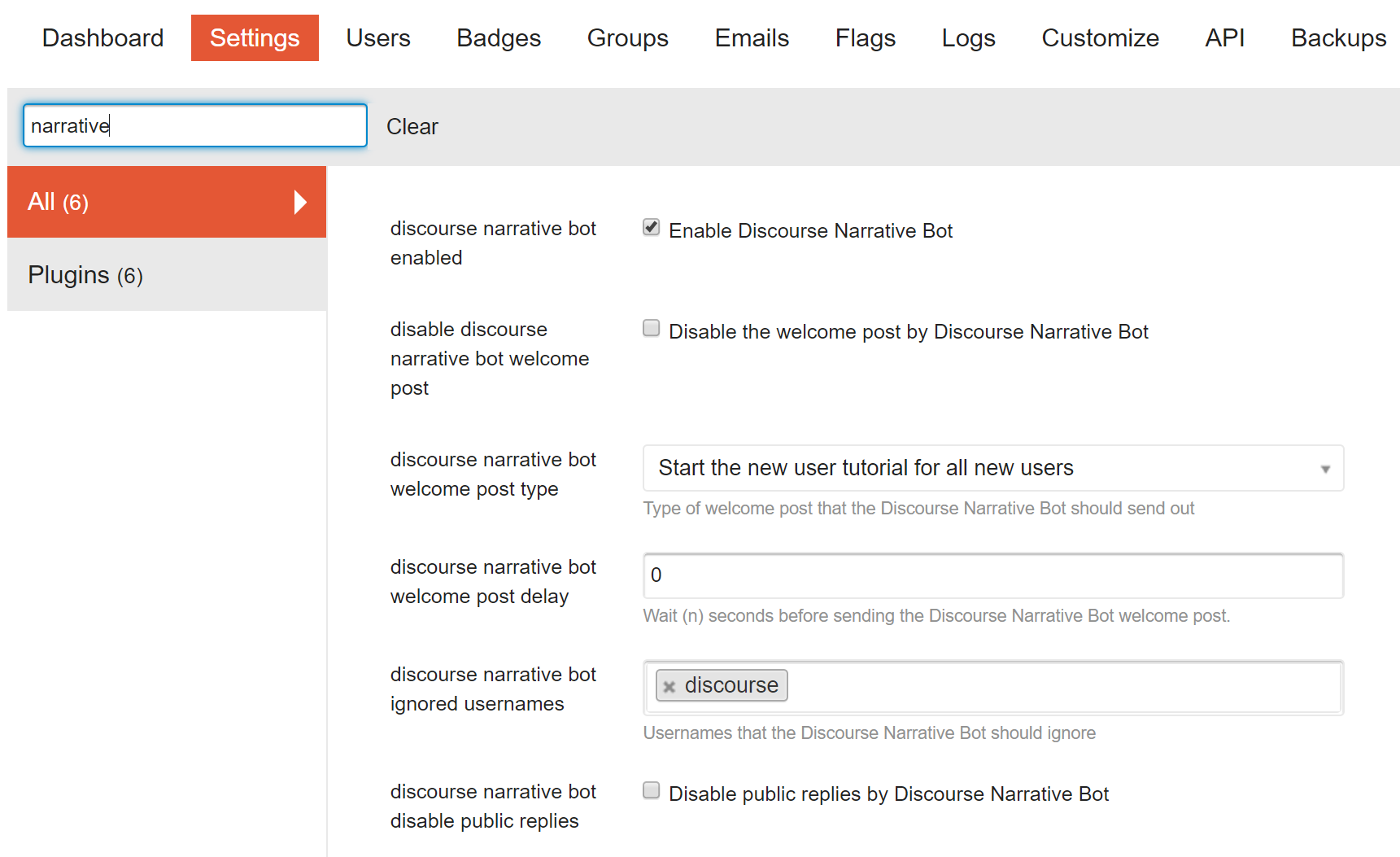Go to the API settings tab
This screenshot has width=1400, height=857.
(1224, 37)
